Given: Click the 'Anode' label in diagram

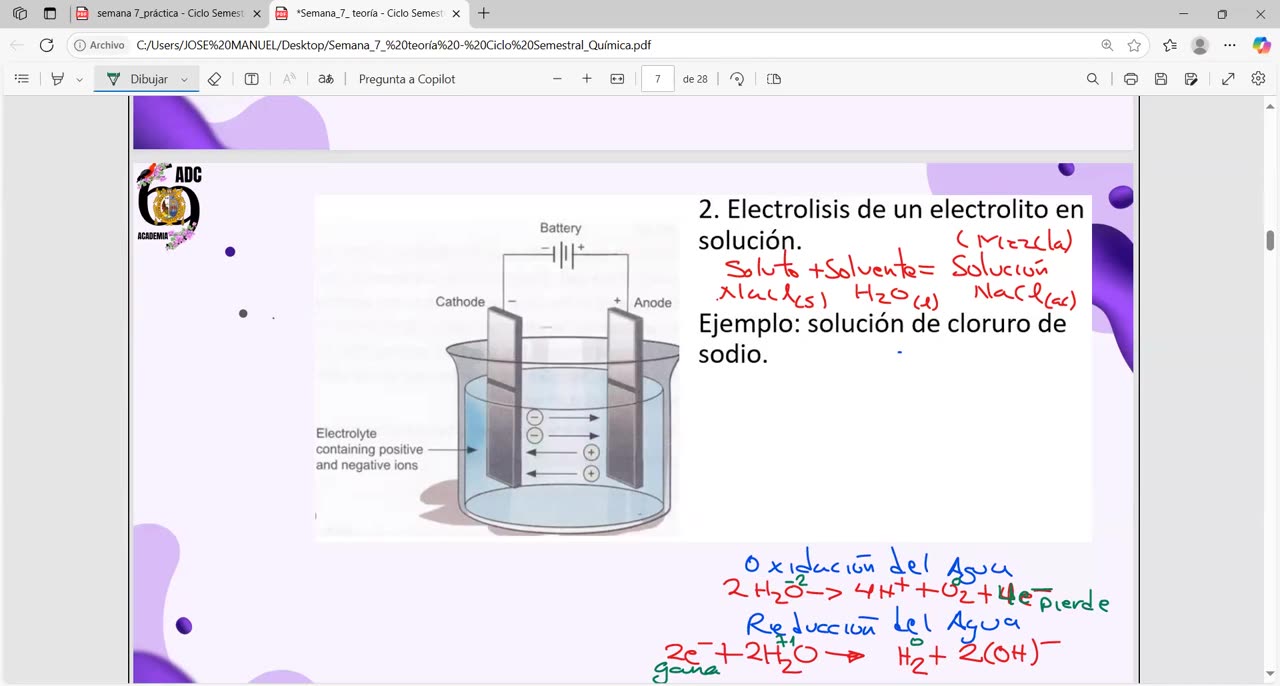Looking at the screenshot, I should [x=653, y=303].
